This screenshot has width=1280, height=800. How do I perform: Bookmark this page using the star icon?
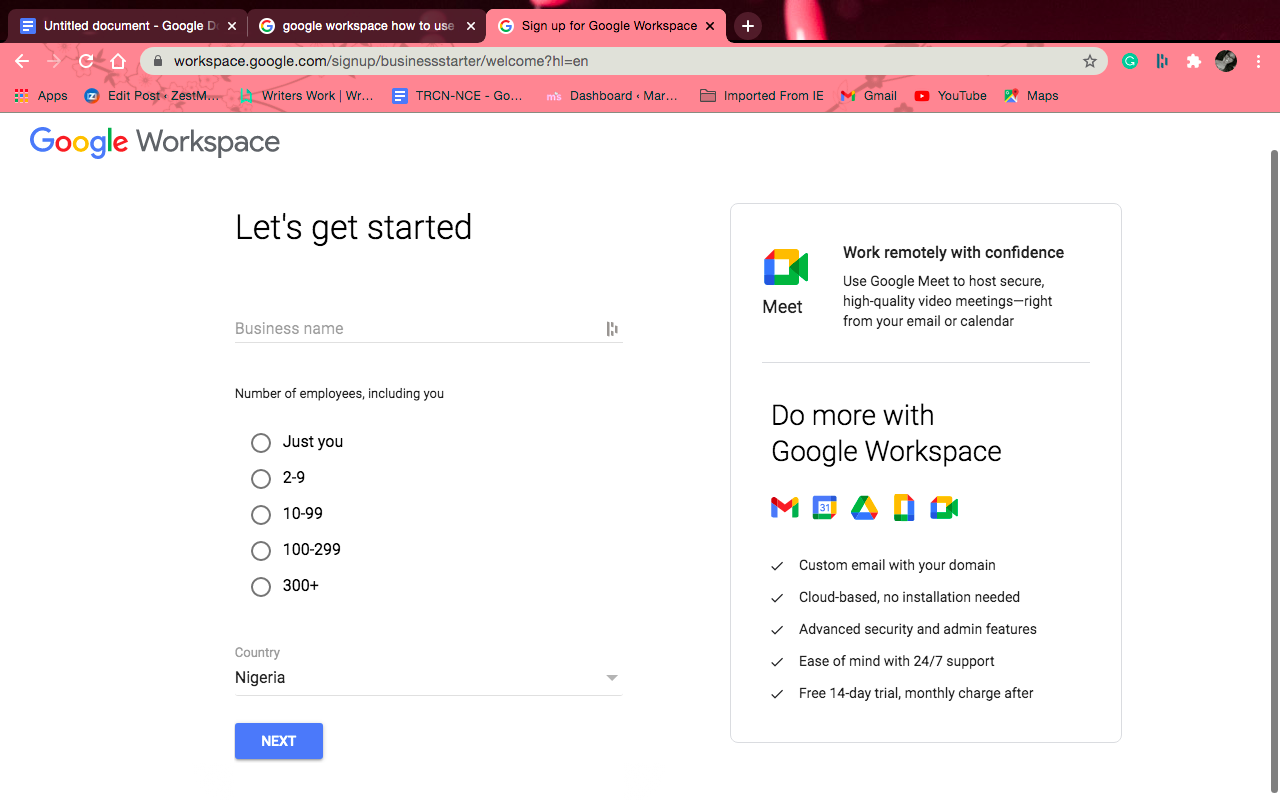coord(1090,61)
